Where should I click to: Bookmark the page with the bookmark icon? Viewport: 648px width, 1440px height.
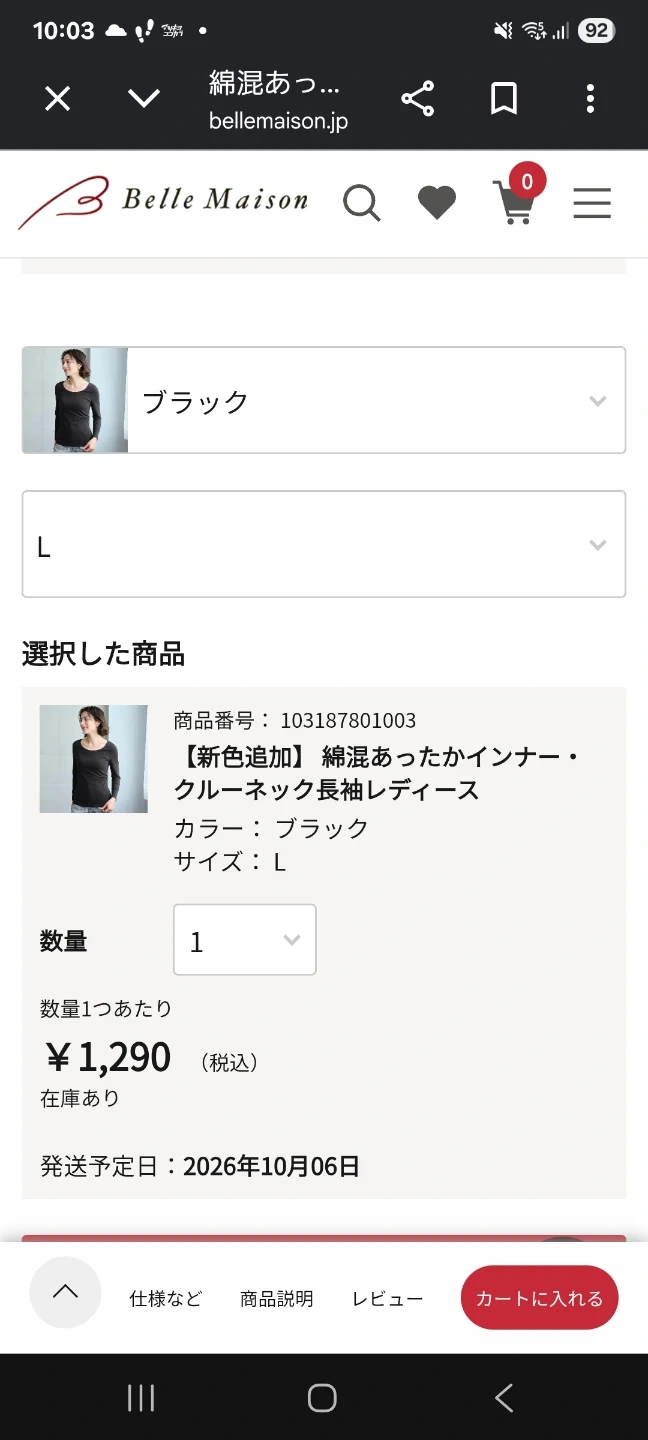(504, 98)
